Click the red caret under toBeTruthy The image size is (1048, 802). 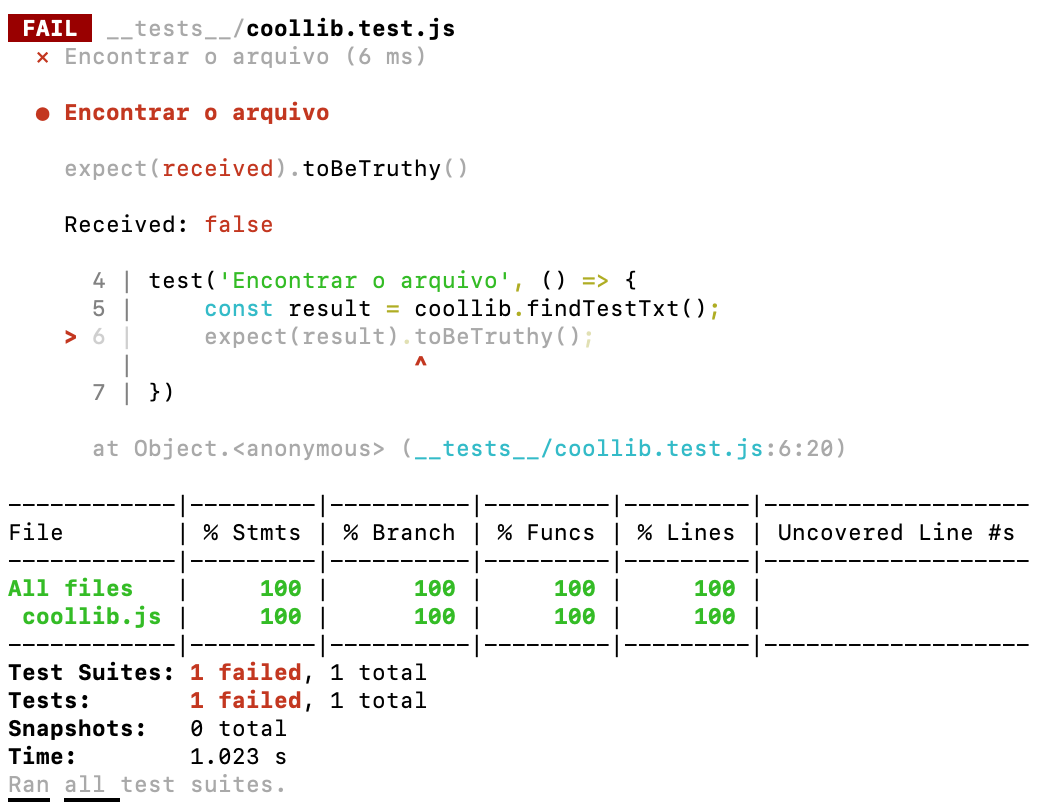(x=420, y=364)
